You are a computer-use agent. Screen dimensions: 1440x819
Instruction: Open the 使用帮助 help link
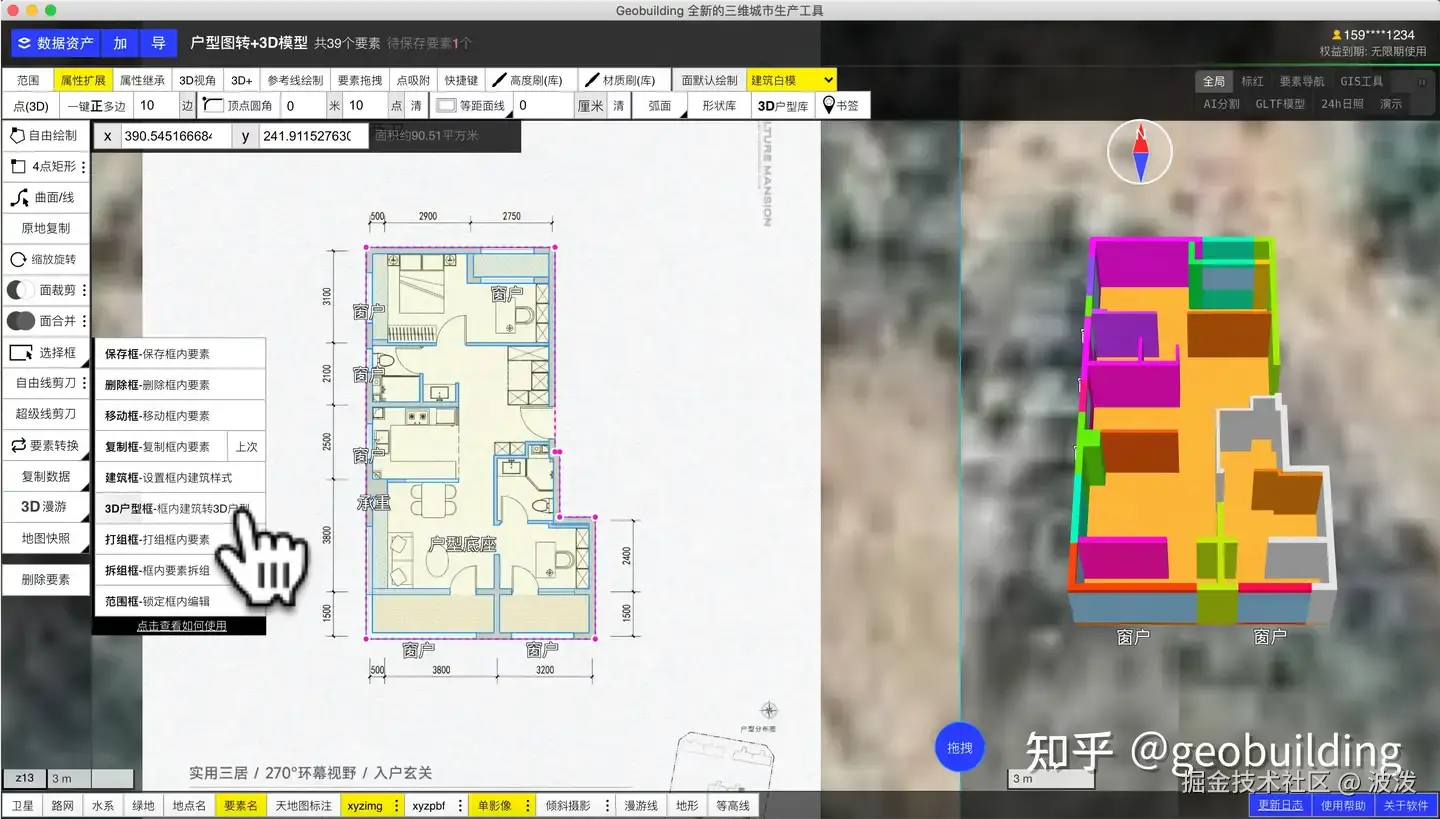click(1343, 805)
